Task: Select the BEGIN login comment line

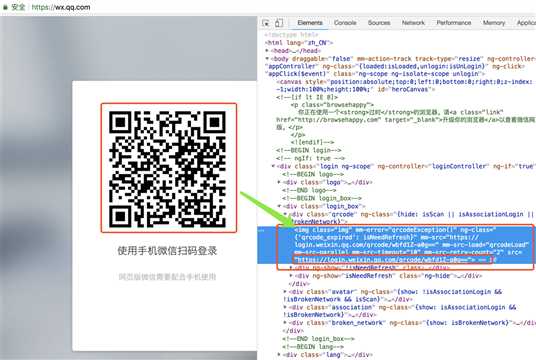Action: [x=309, y=150]
